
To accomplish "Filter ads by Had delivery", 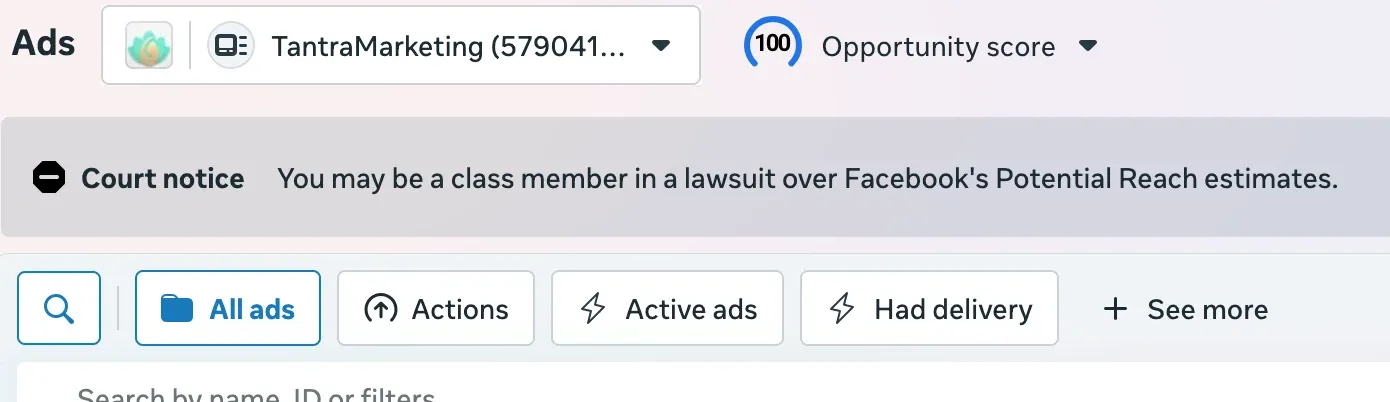I will point(929,308).
